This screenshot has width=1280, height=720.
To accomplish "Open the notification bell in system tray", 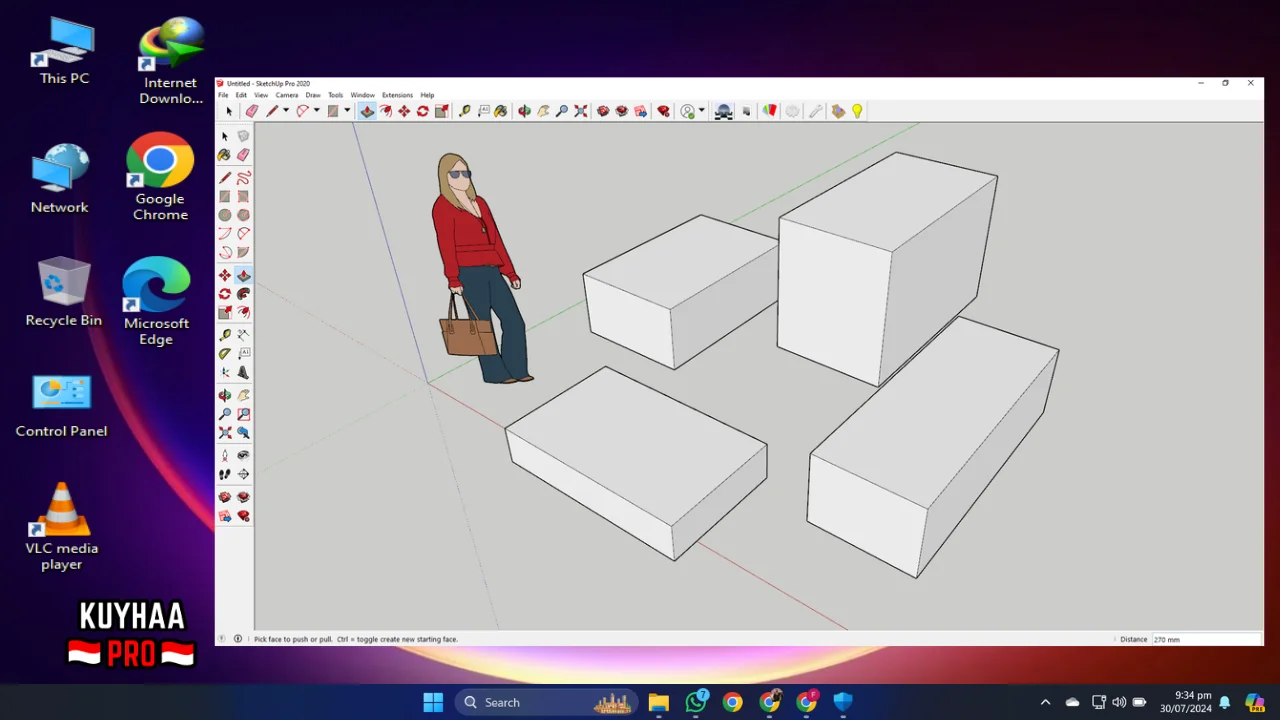I will 1224,702.
